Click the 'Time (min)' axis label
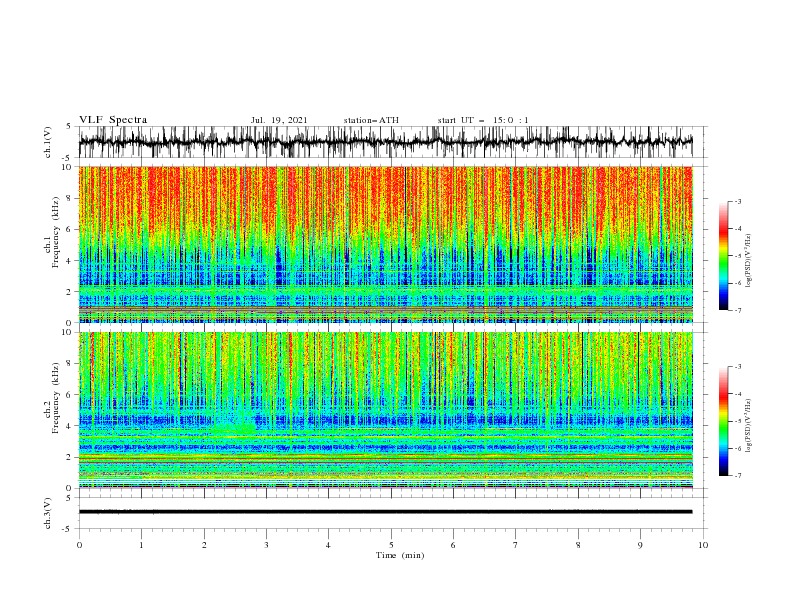This screenshot has width=792, height=612. 400,555
